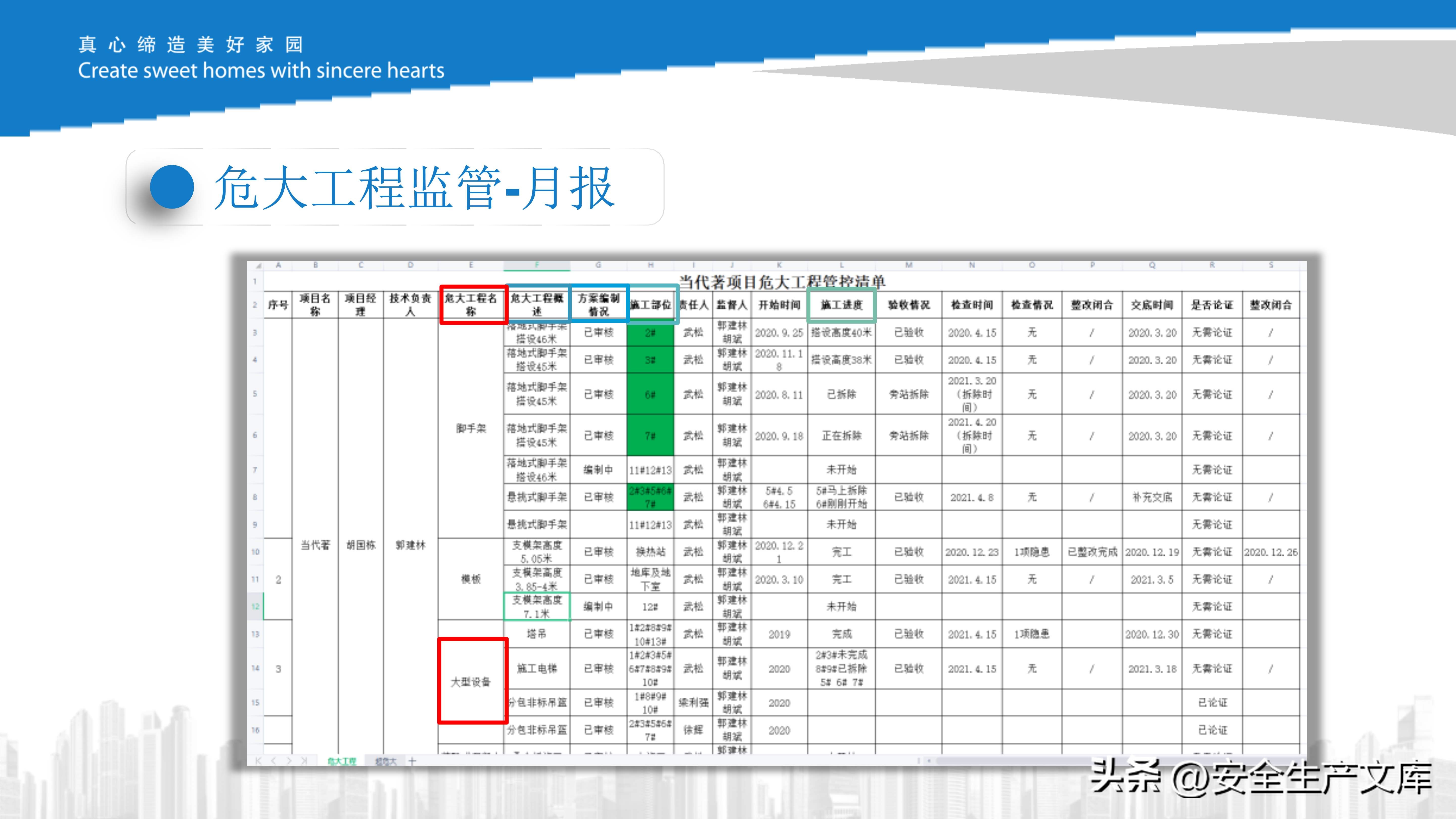Click the 检查情况 header cell

click(x=1032, y=305)
